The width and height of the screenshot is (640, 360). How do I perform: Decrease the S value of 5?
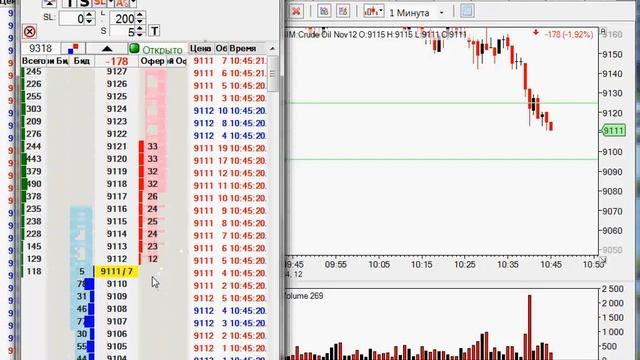[140, 35]
